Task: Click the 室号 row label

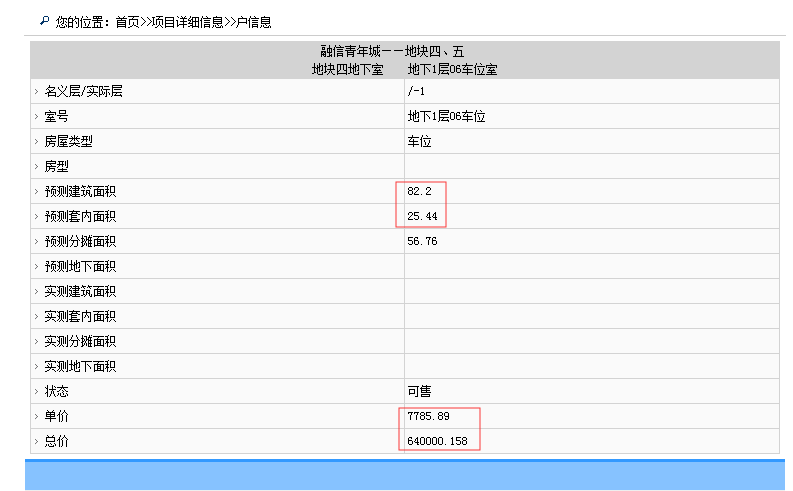Action: 56,116
